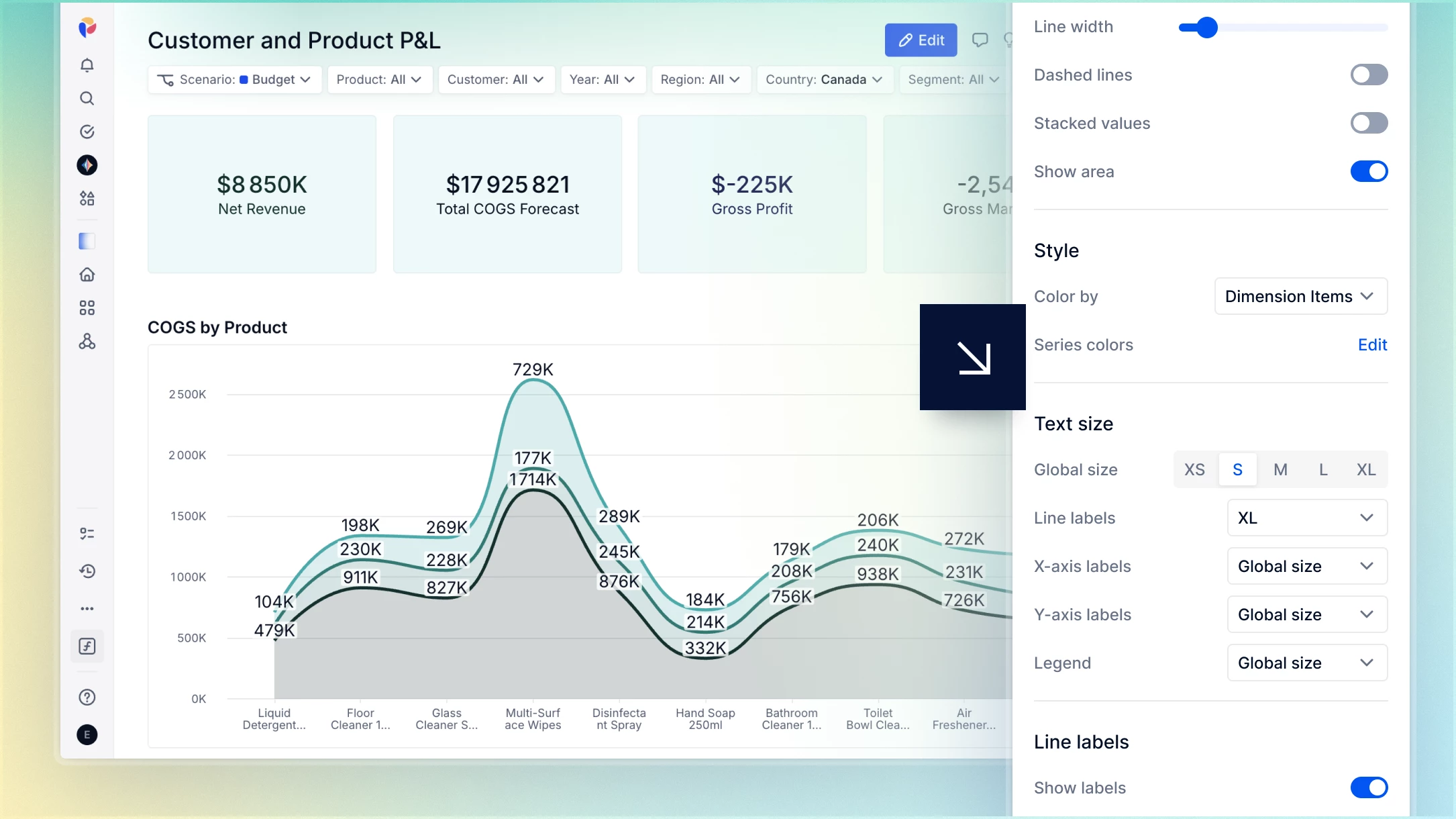Open the notifications bell icon
1456x819 pixels.
tap(87, 65)
